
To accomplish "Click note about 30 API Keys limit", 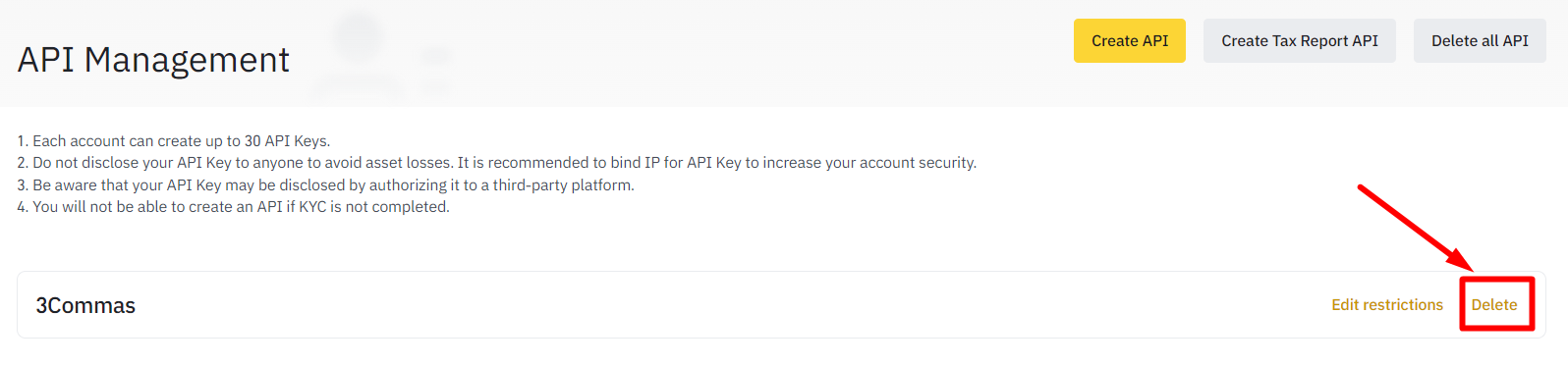I will (174, 141).
